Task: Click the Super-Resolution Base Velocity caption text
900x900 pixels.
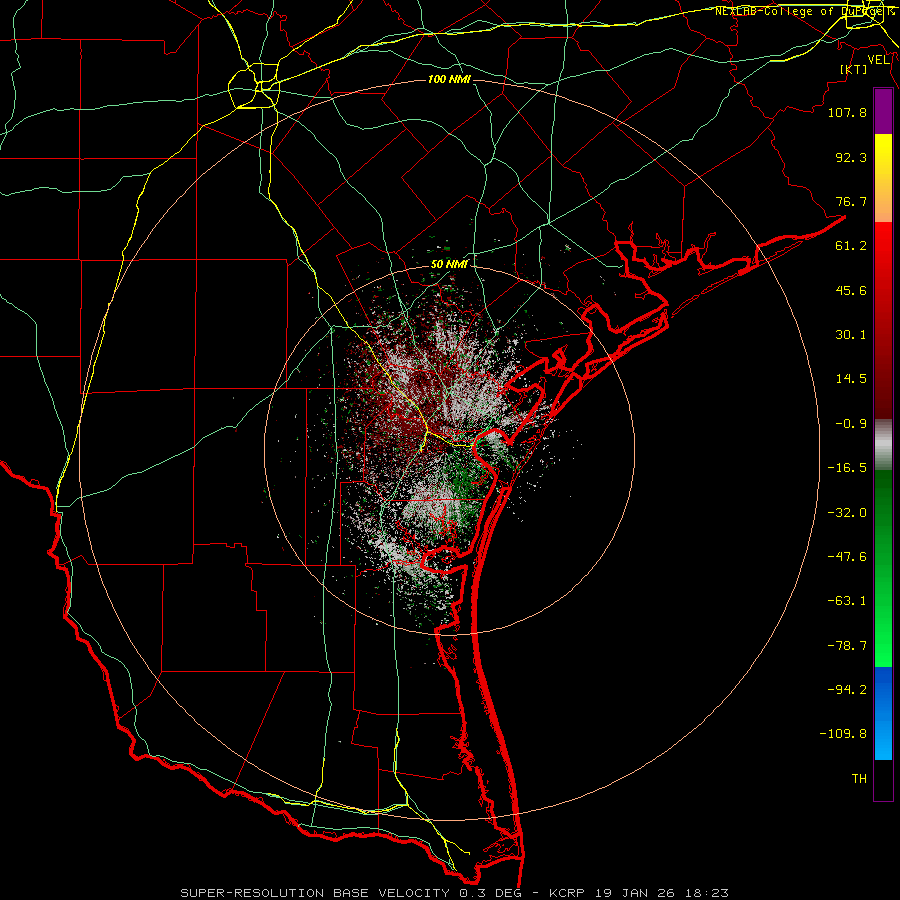Action: pyautogui.click(x=454, y=893)
